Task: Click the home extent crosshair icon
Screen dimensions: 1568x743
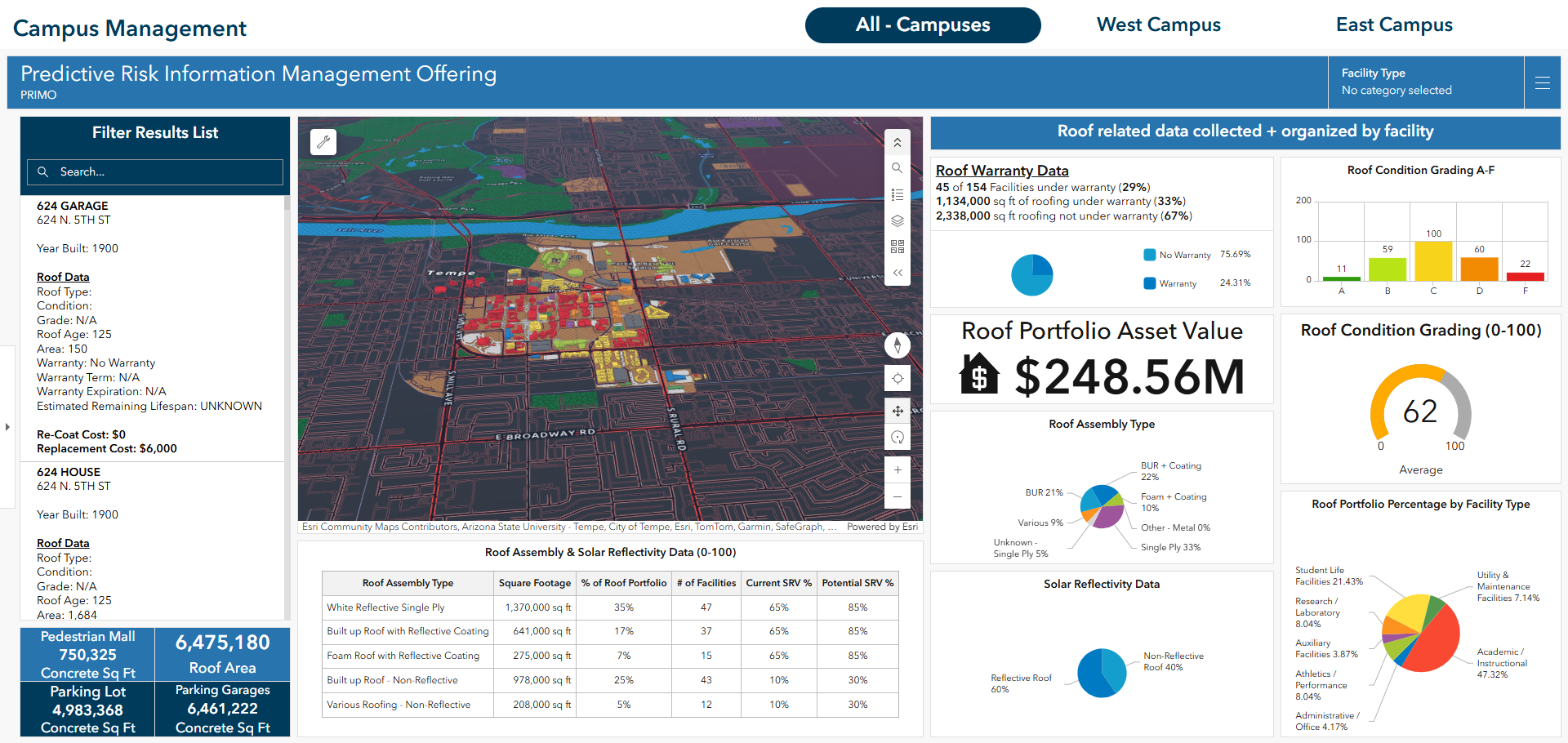Action: click(897, 378)
